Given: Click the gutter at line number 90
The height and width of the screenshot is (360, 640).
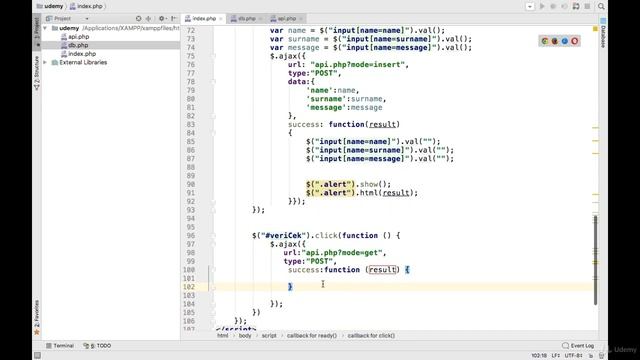Looking at the screenshot, I should click(x=190, y=184).
